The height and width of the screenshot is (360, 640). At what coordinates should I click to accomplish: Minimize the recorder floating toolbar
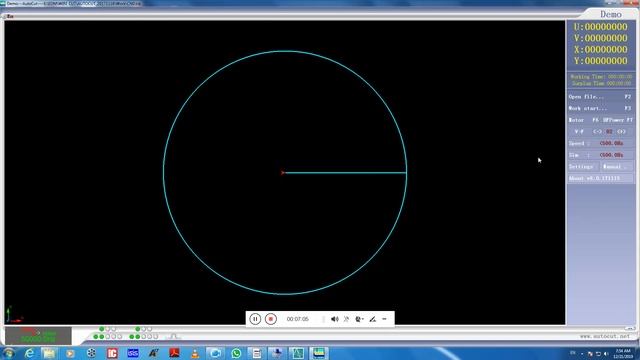point(384,319)
